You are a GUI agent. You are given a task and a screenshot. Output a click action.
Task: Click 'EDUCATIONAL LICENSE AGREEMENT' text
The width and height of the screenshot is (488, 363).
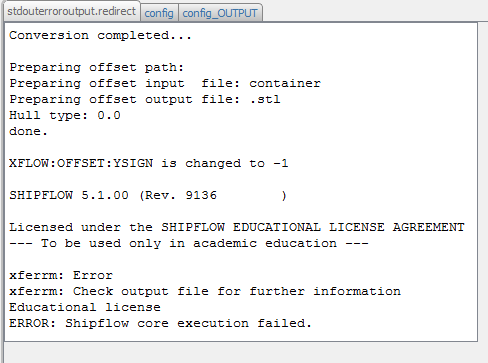click(349, 227)
